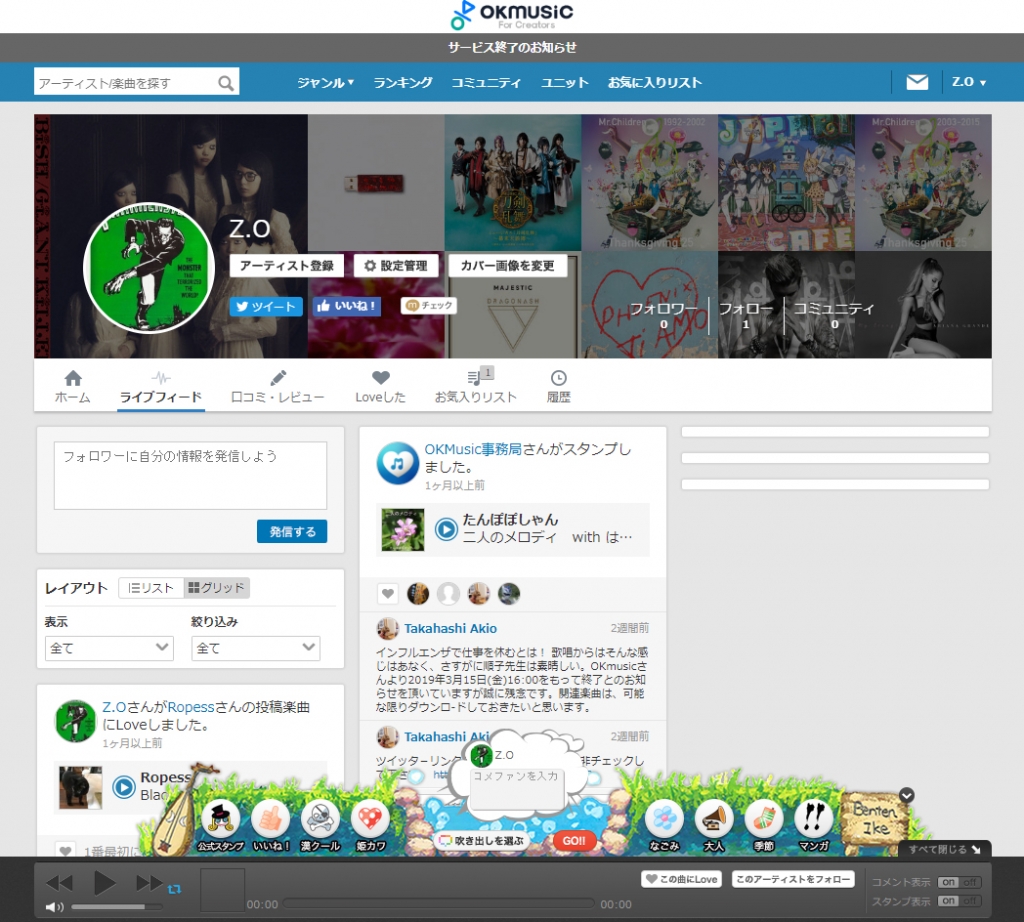Select the なごみ flower stamp

tap(664, 824)
